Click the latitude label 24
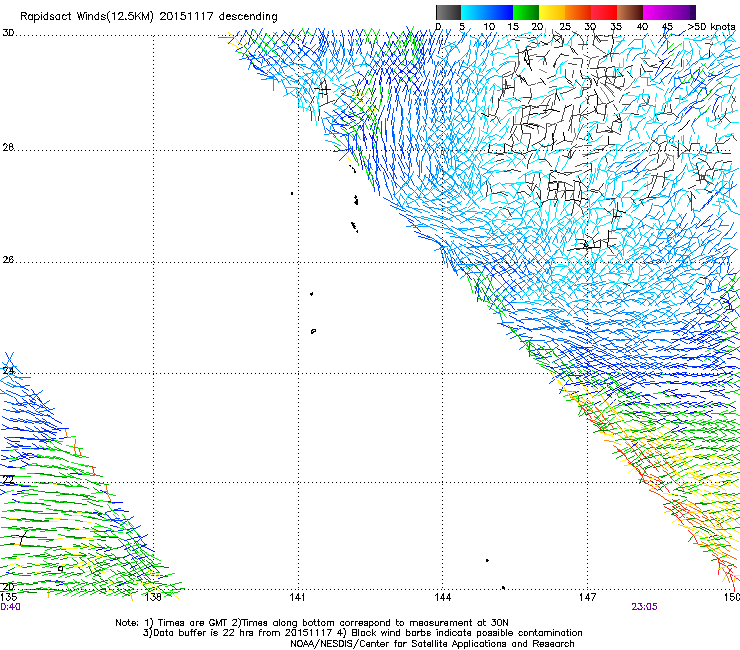The height and width of the screenshot is (650, 740). point(8,371)
